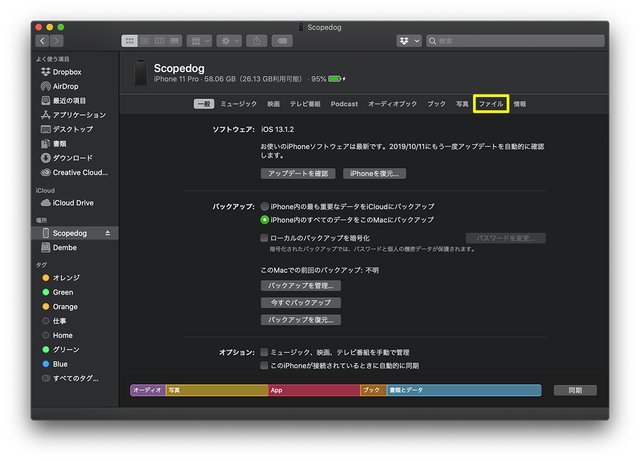The width and height of the screenshot is (640, 461).
Task: Click アップデートを確認 button
Action: [x=298, y=174]
